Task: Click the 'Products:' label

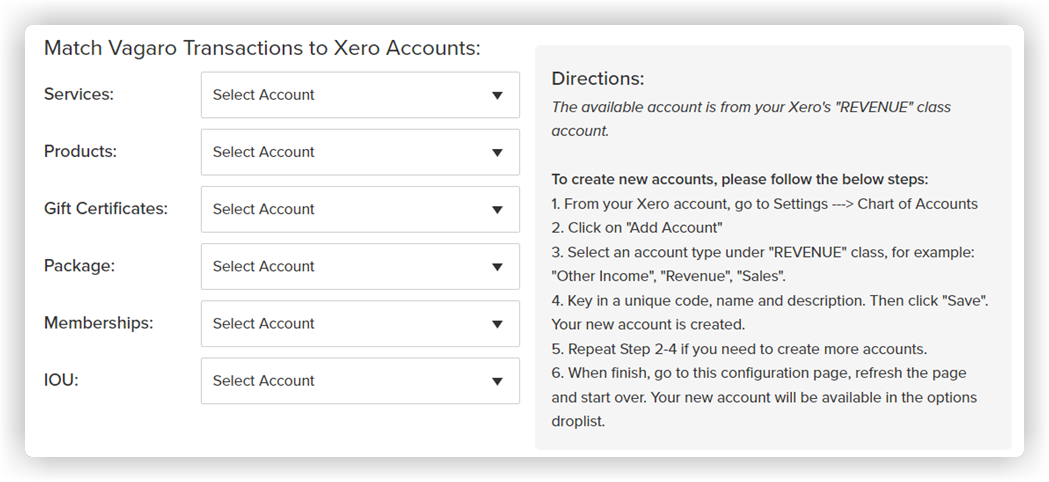Action: (x=80, y=151)
